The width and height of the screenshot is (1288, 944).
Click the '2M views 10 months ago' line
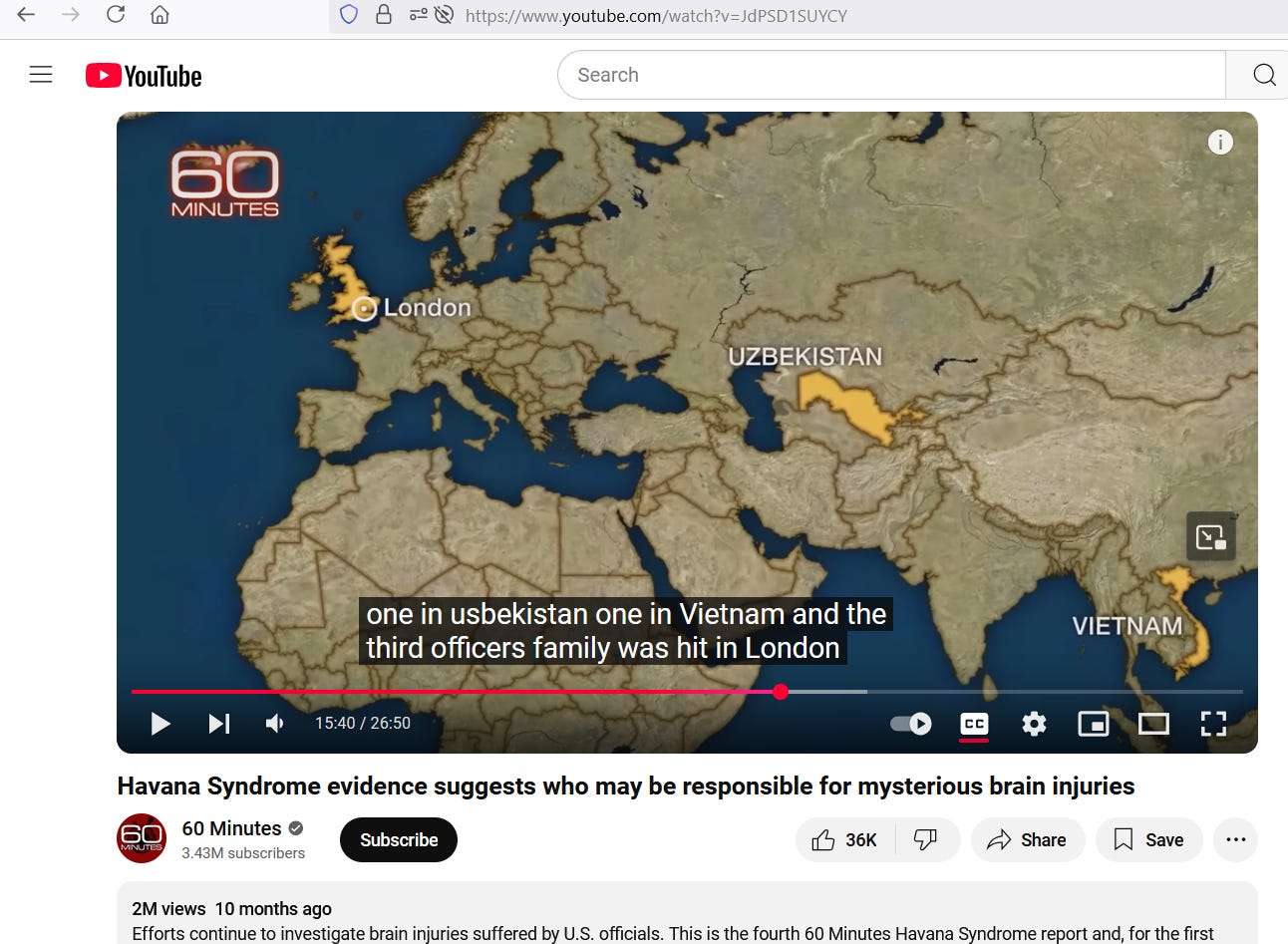(x=231, y=909)
